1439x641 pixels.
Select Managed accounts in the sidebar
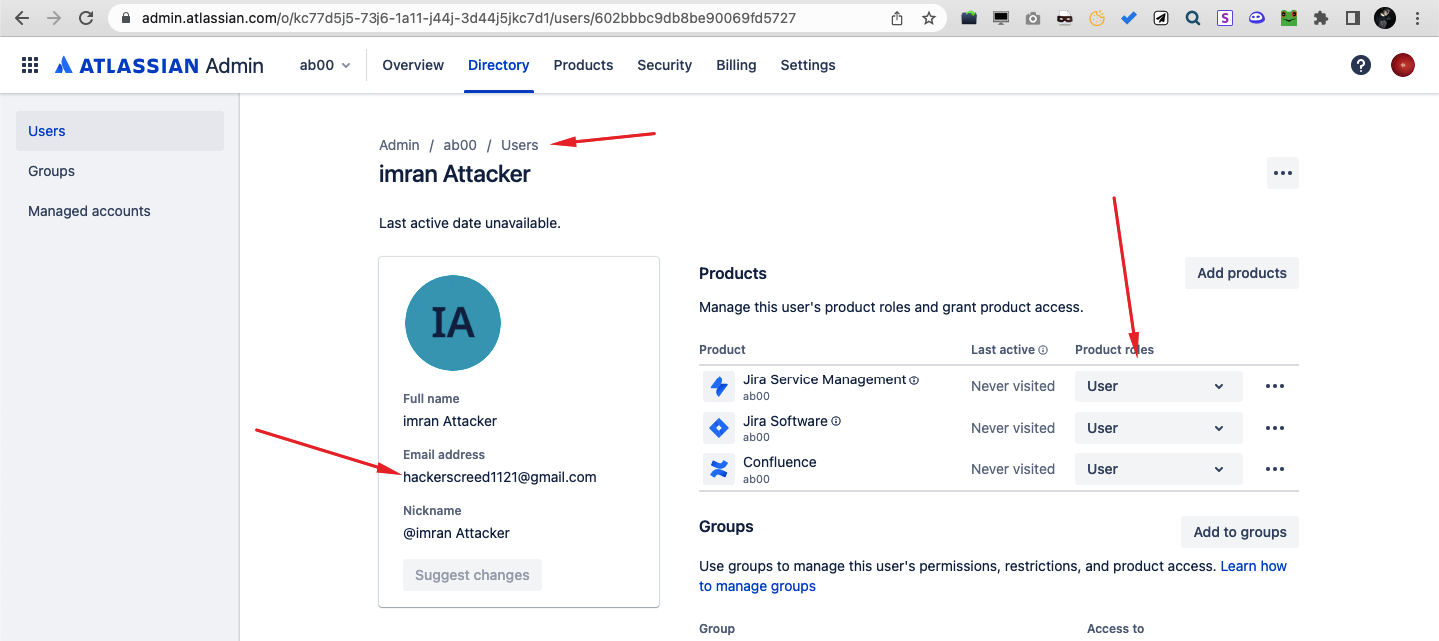[120, 211]
